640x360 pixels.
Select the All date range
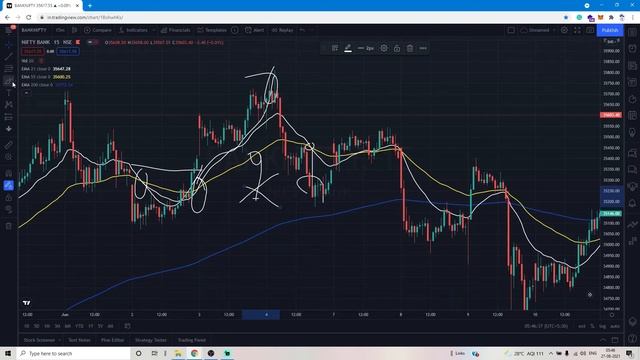tap(110, 326)
